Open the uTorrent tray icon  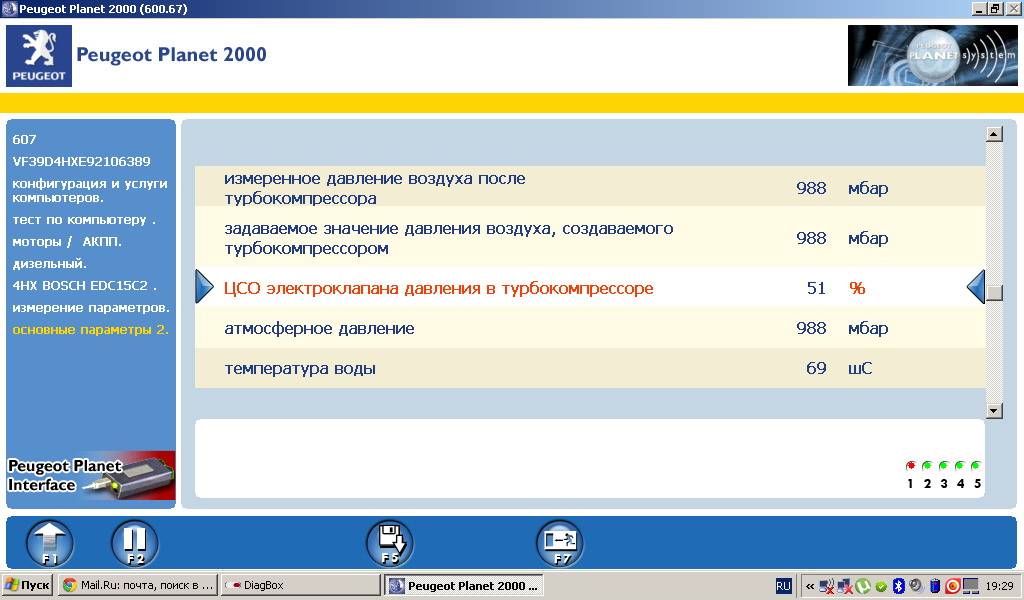click(862, 586)
